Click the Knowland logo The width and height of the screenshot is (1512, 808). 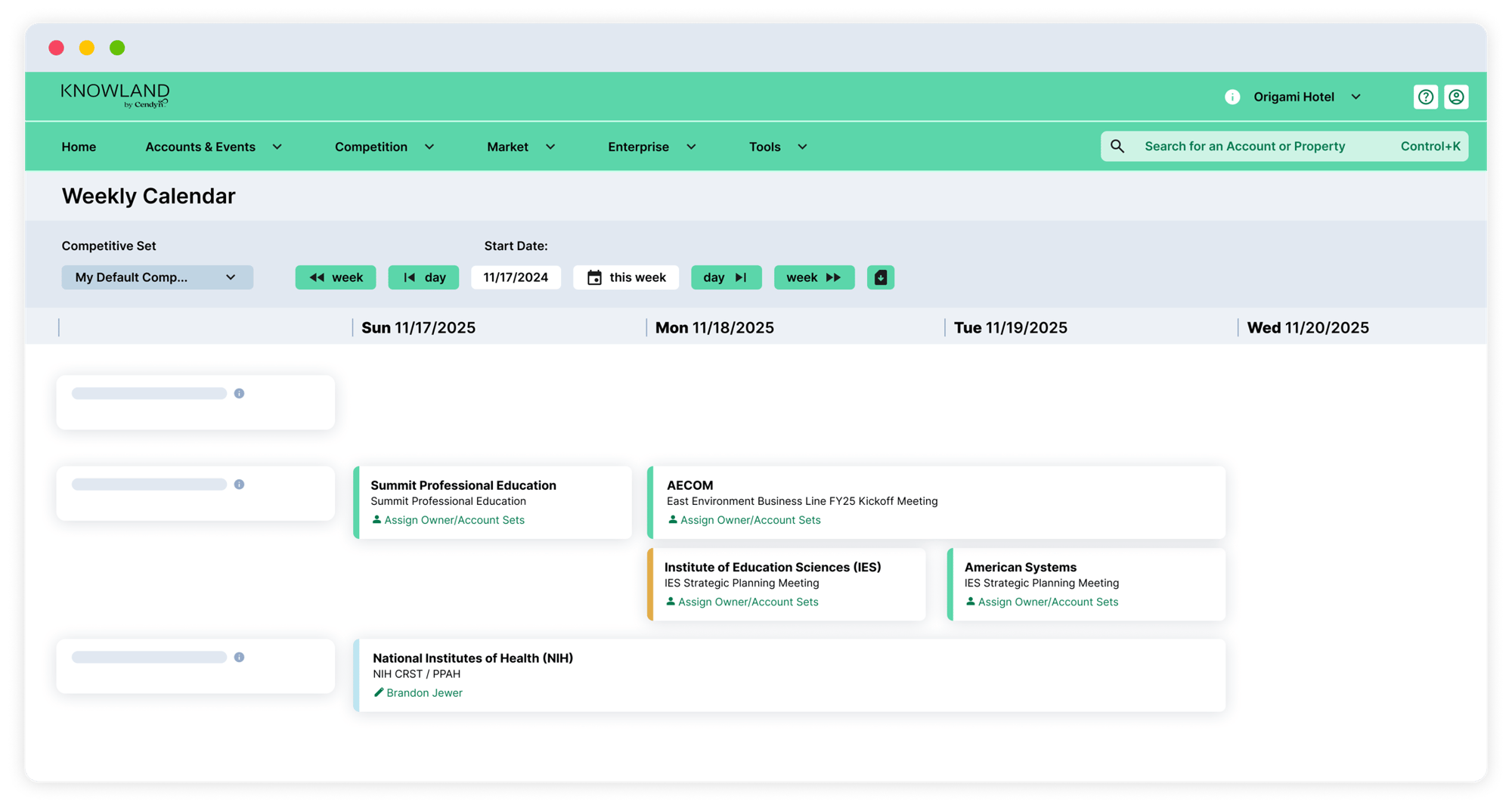(x=115, y=96)
